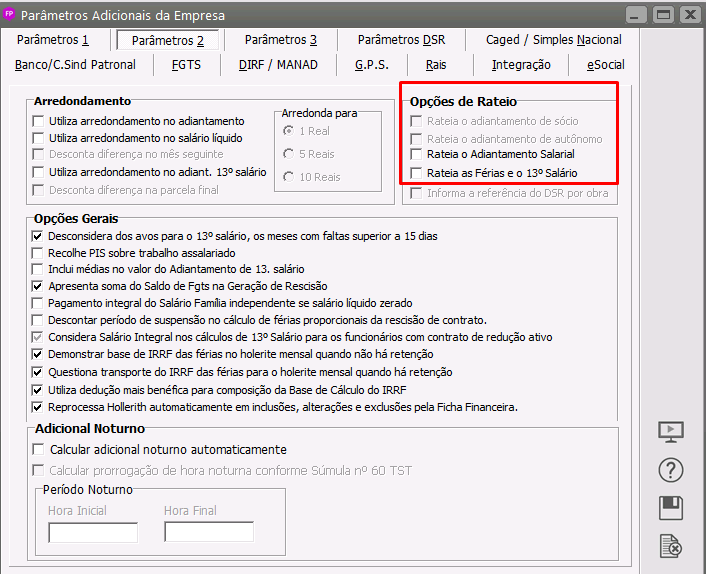Close the Parâmetros Adicionais da Empresa window
Screen dimensions: 706x574
(x=688, y=14)
